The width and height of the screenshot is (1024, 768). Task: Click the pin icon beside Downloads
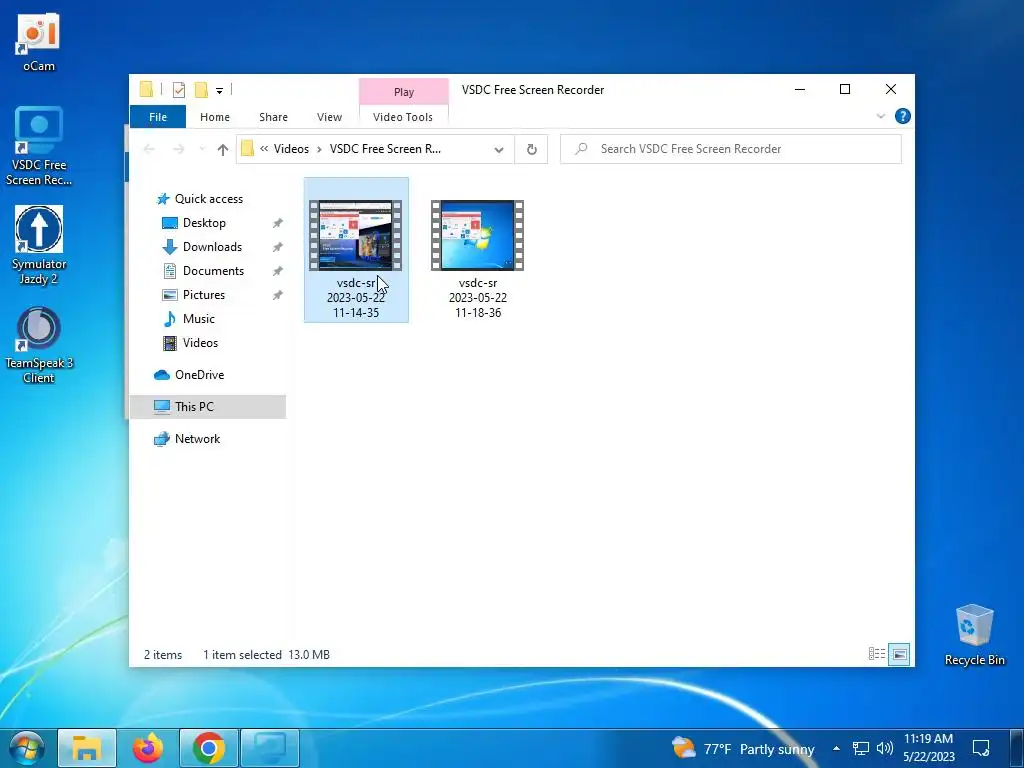coord(278,248)
